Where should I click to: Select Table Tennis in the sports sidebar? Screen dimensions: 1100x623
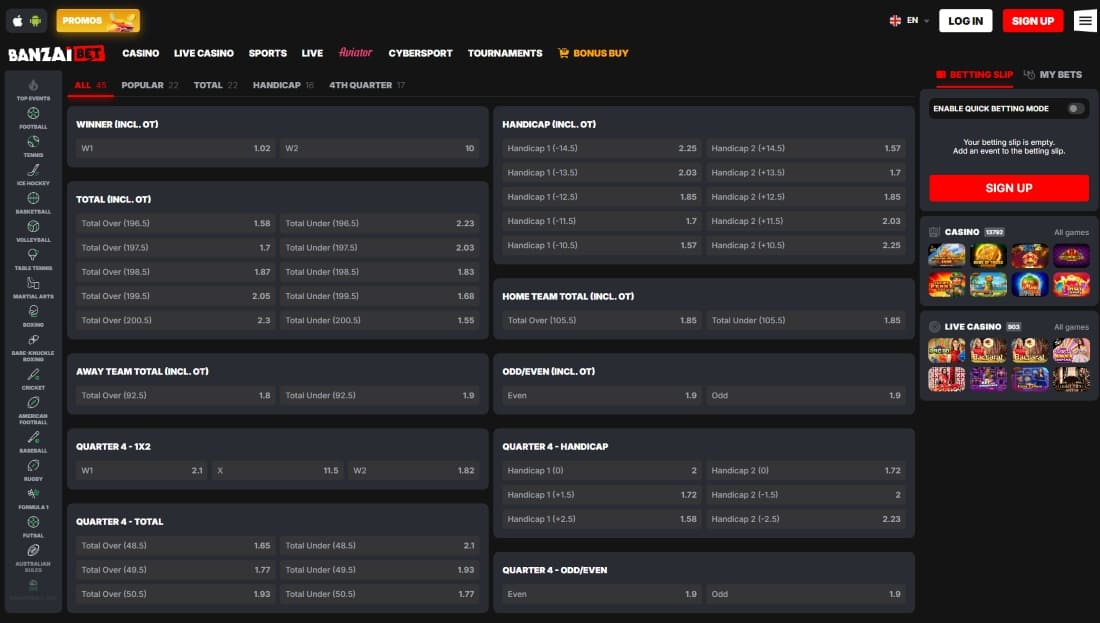[33, 259]
